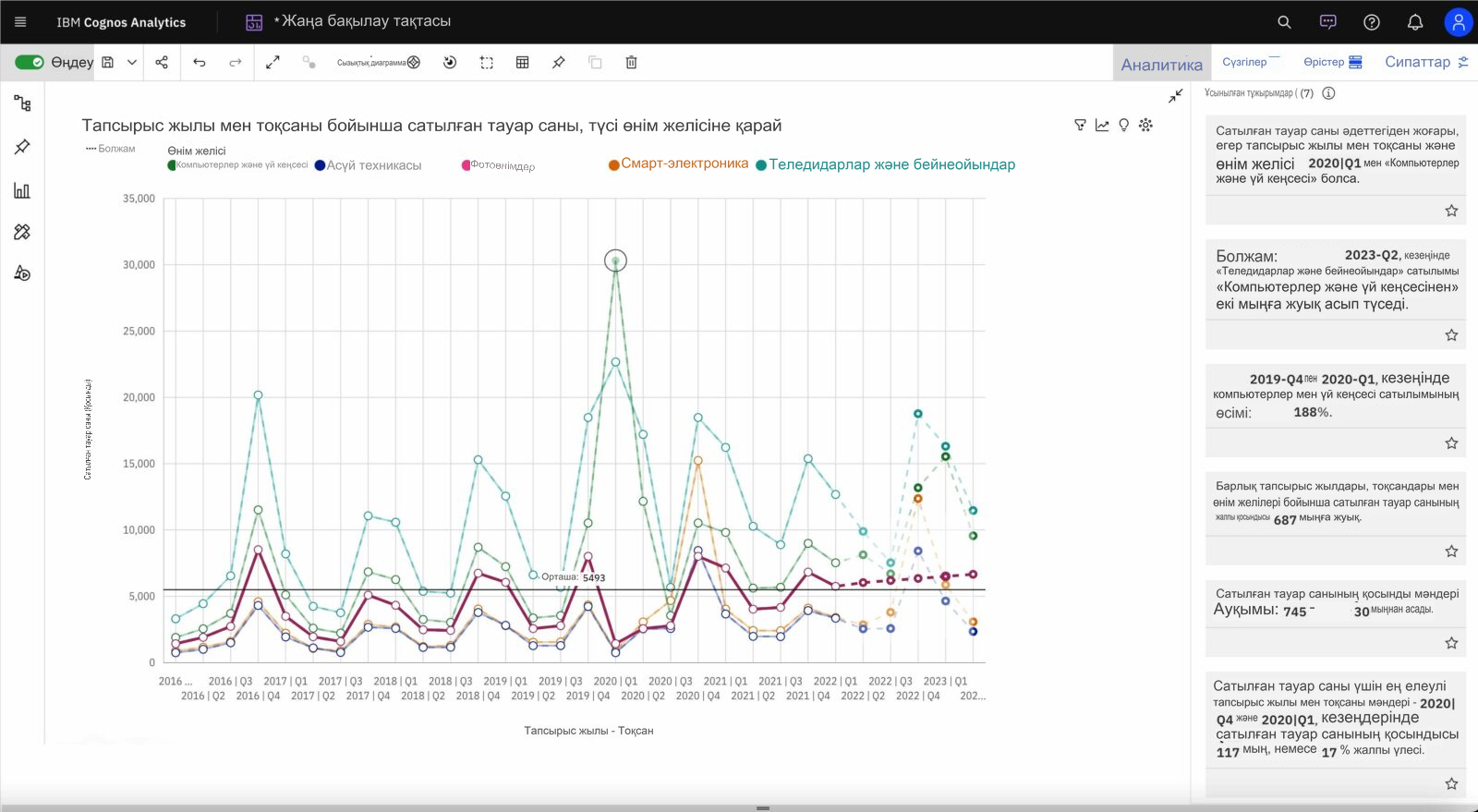Open the chat assistant icon
This screenshot has width=1478, height=812.
point(1328,22)
